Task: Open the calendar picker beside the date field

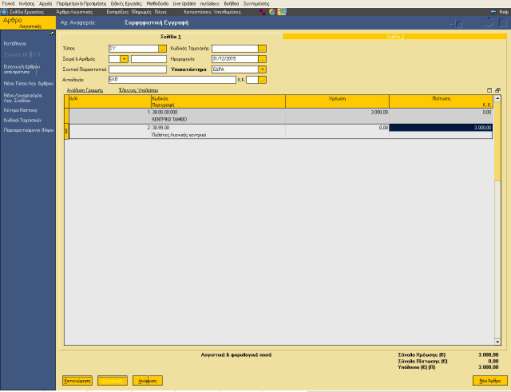Action: point(262,59)
